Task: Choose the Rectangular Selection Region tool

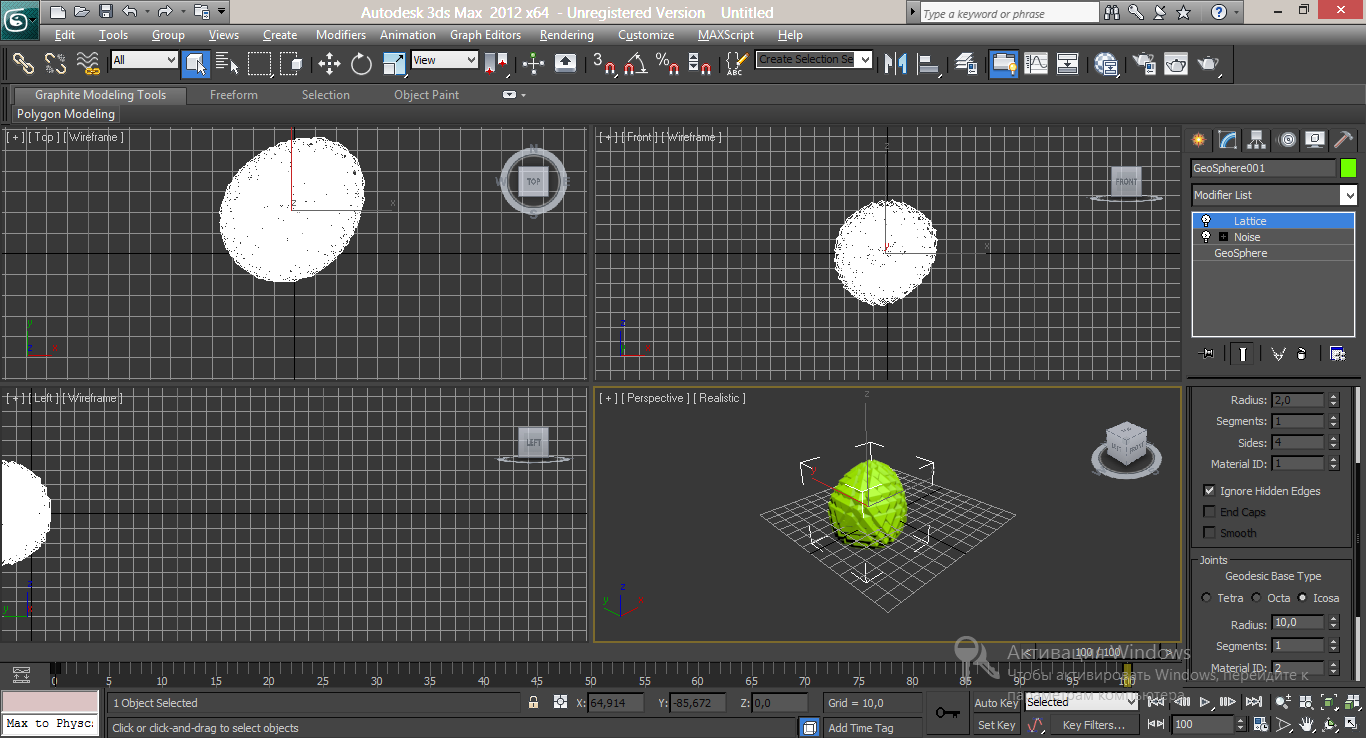Action: [x=259, y=64]
